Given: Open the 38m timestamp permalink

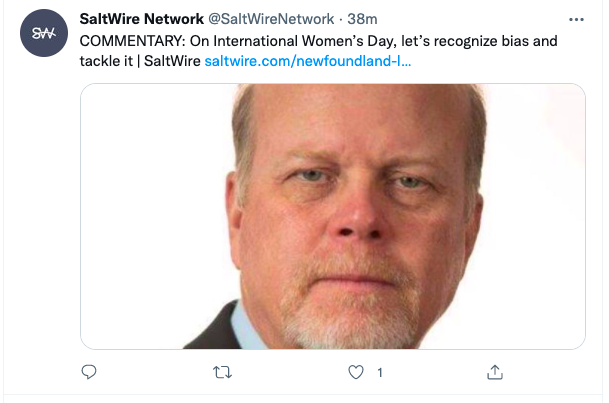Looking at the screenshot, I should click(x=362, y=19).
